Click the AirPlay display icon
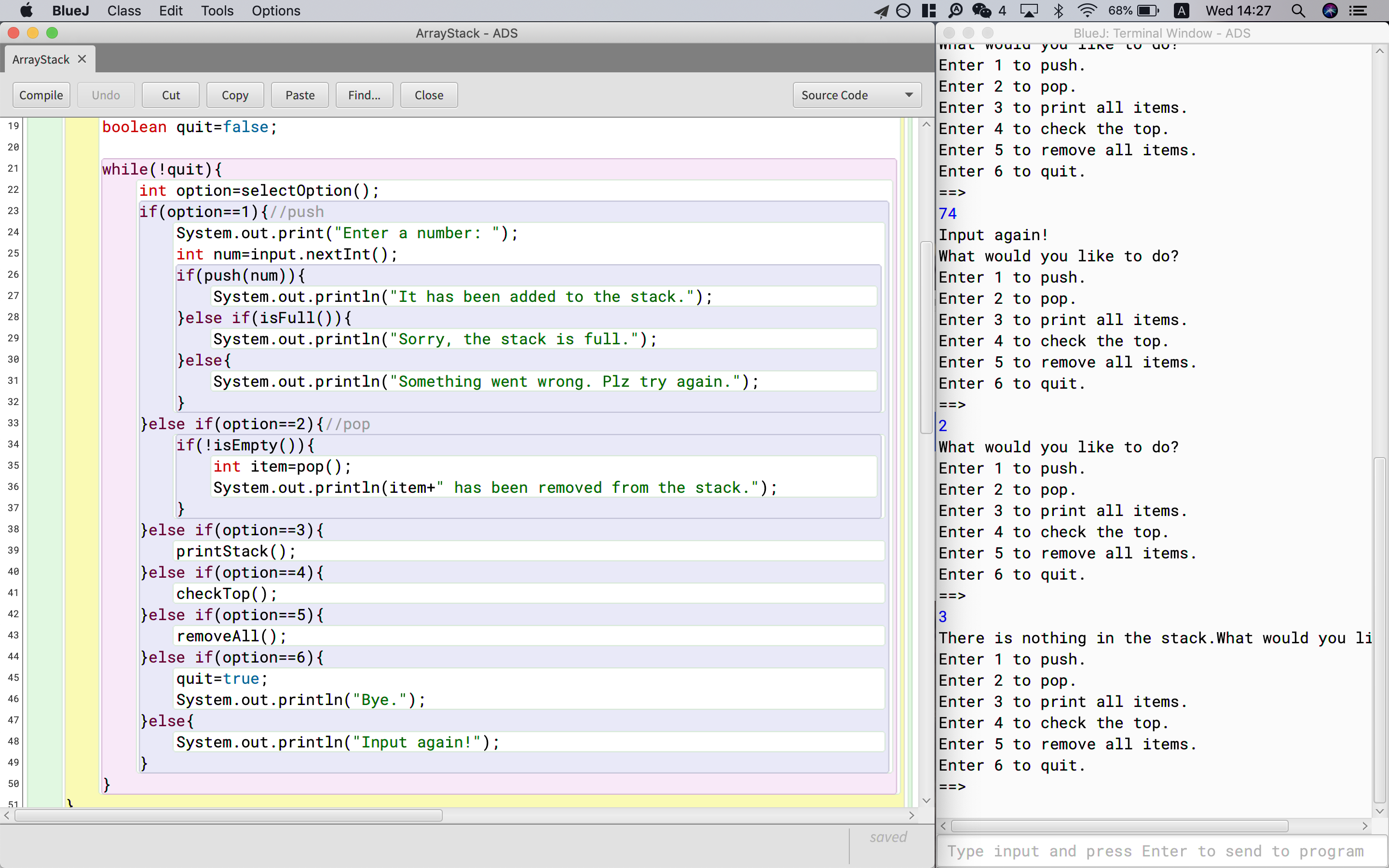Viewport: 1389px width, 868px height. coord(1029,11)
